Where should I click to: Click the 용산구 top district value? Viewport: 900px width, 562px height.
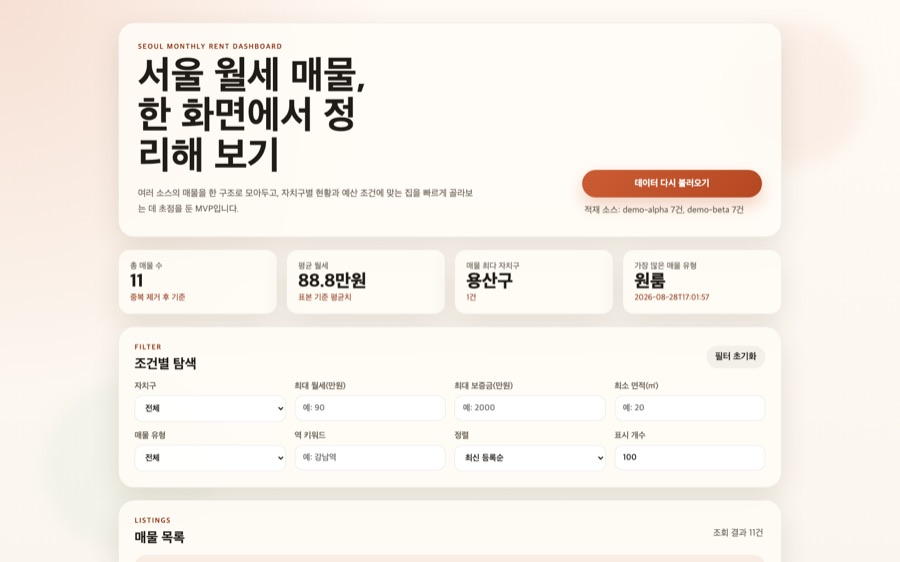point(489,281)
